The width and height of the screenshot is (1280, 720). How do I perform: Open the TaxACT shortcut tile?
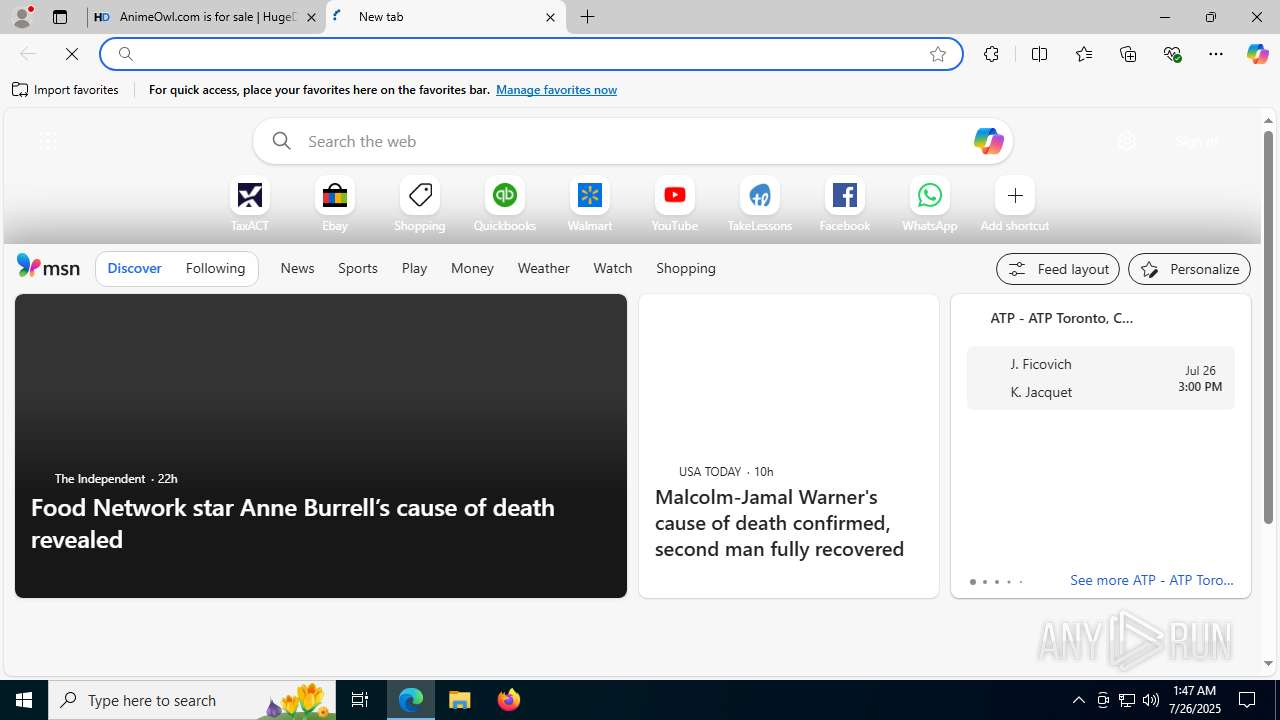coord(250,205)
